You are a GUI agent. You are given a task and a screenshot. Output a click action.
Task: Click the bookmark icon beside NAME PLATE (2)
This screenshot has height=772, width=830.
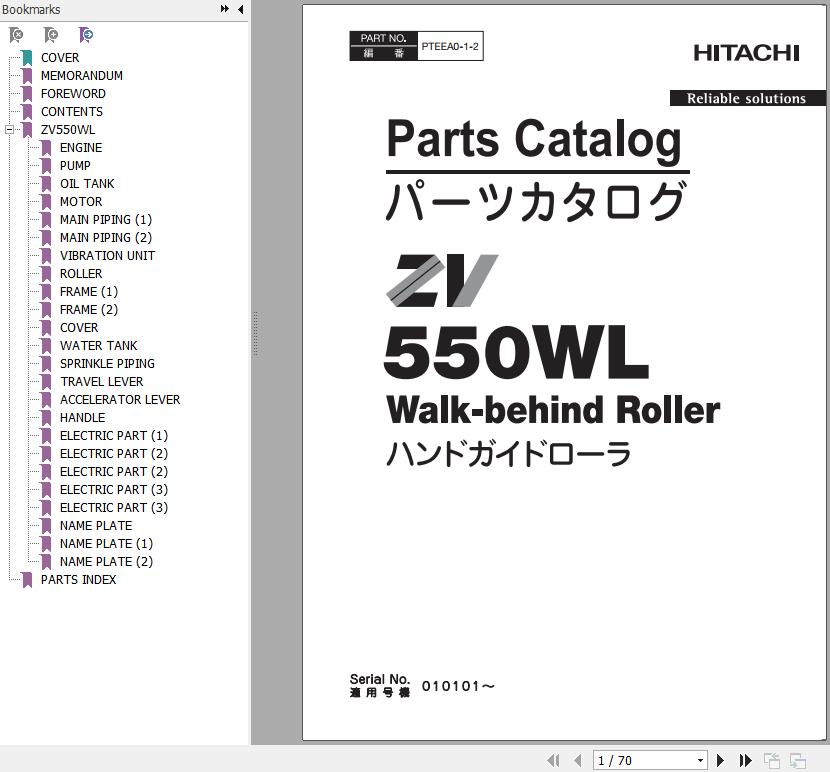coord(47,562)
